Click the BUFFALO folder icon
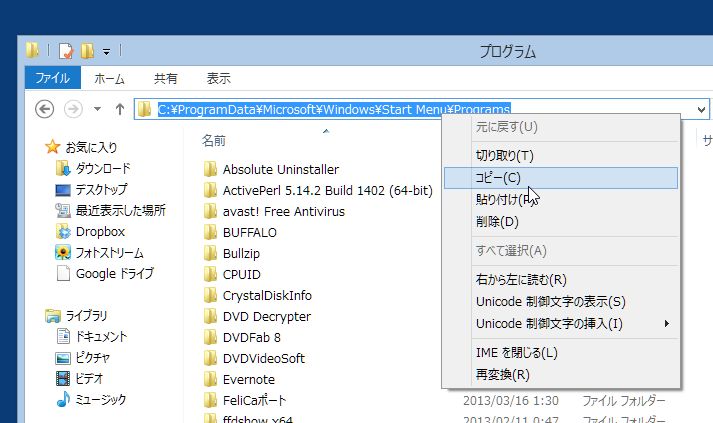This screenshot has width=713, height=423. tap(210, 232)
